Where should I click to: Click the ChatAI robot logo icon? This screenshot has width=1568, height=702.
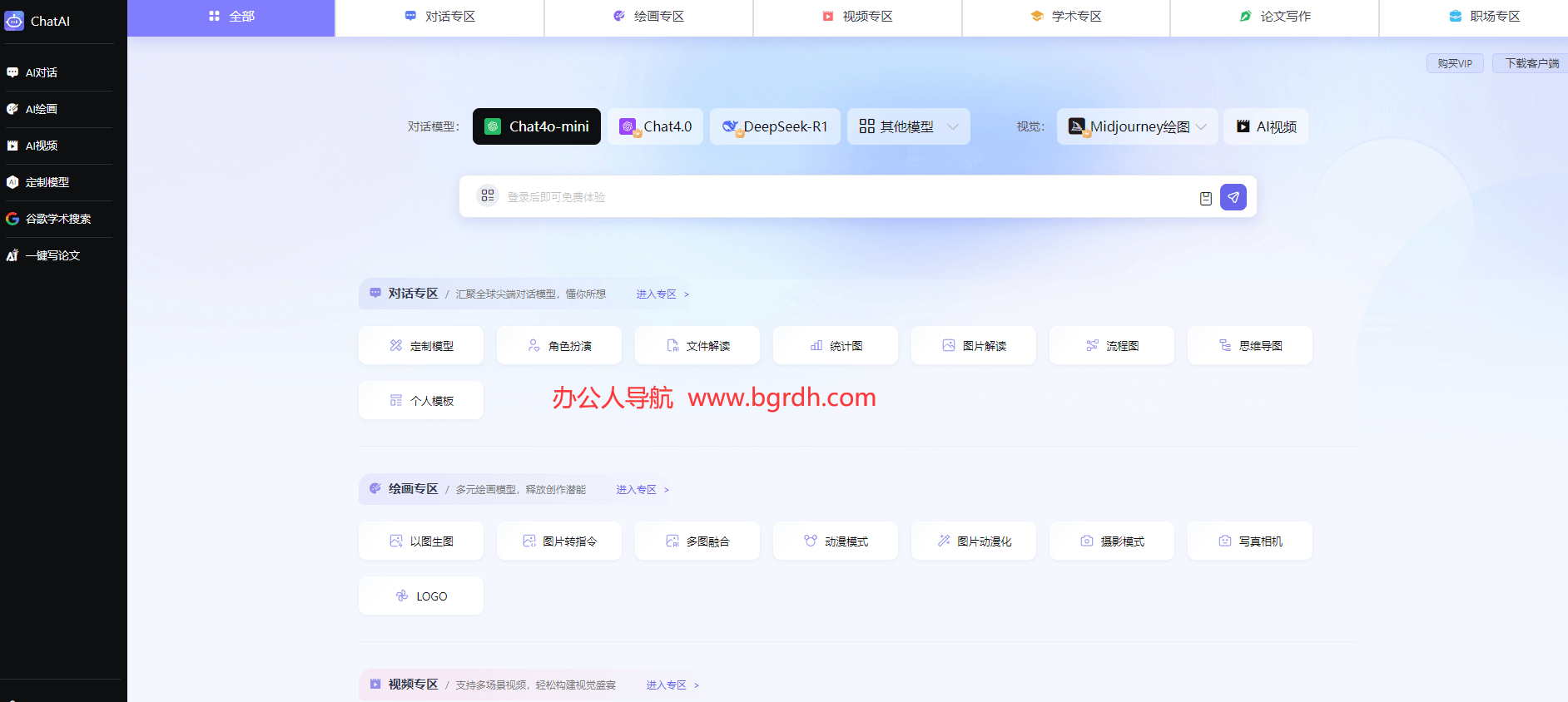tap(14, 21)
